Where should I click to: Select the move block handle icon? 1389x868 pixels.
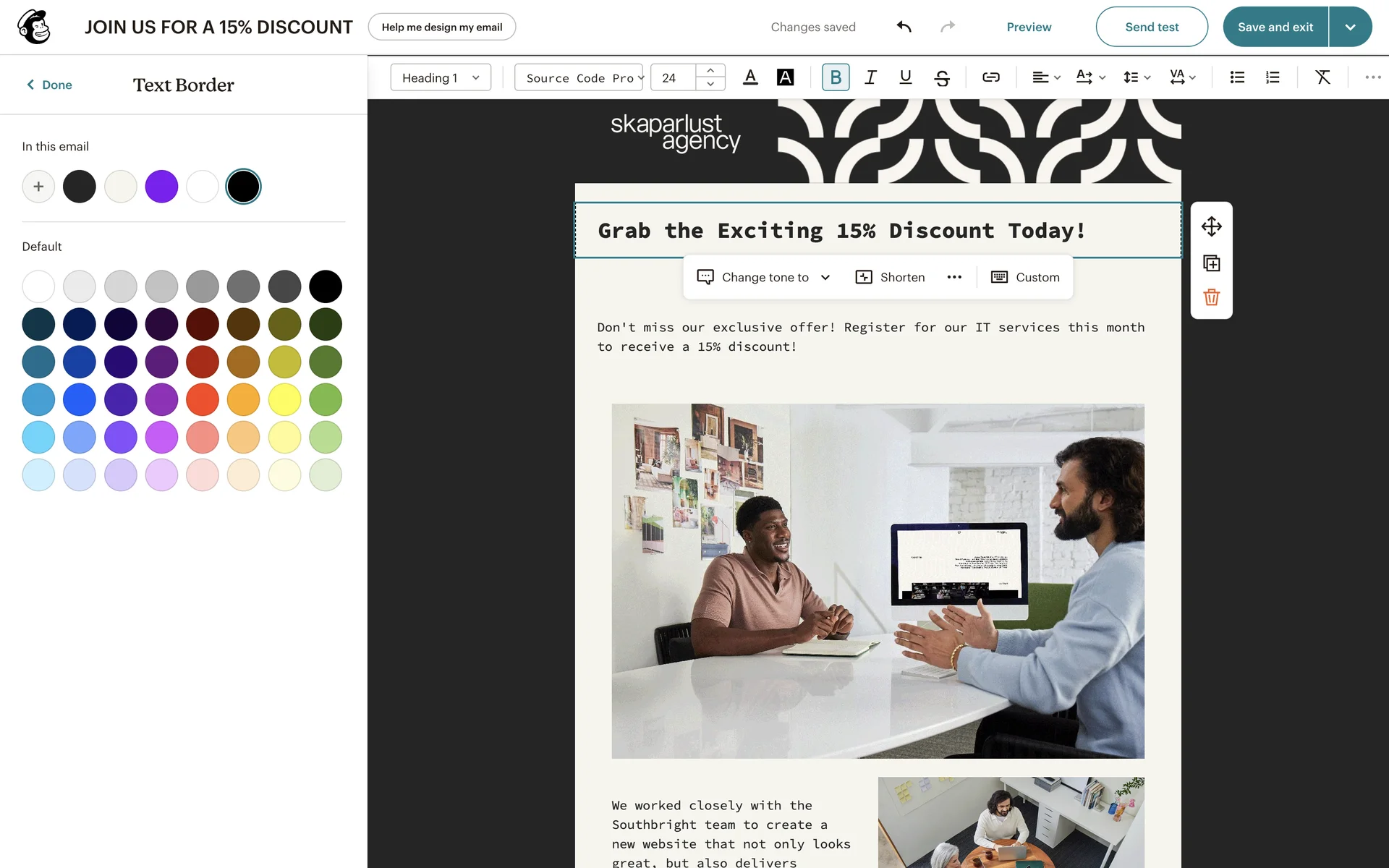(x=1211, y=226)
